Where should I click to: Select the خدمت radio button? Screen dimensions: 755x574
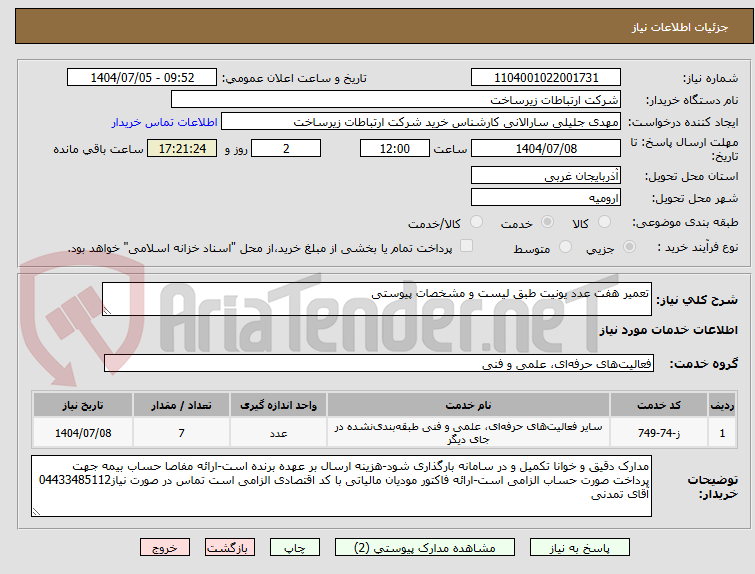coord(547,222)
